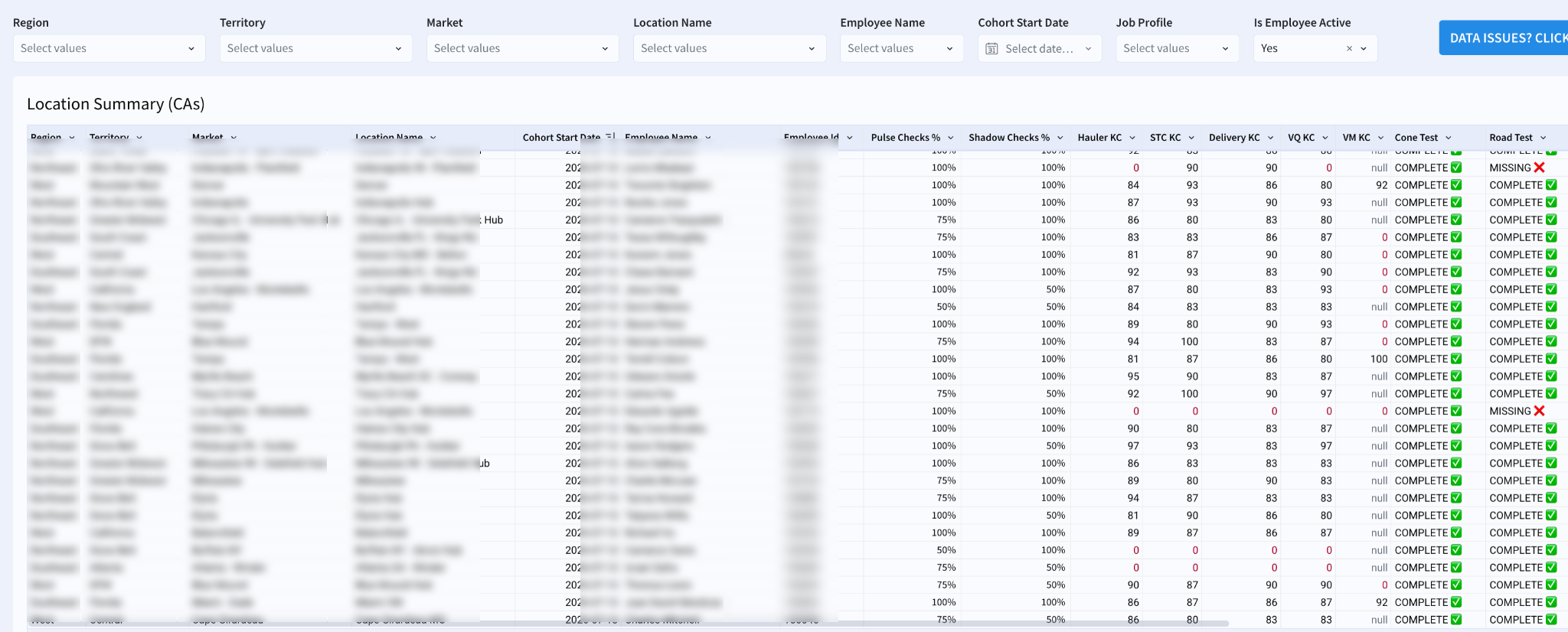This screenshot has height=632, width=1568.
Task: Expand the Job Profile filter
Action: pos(1177,48)
